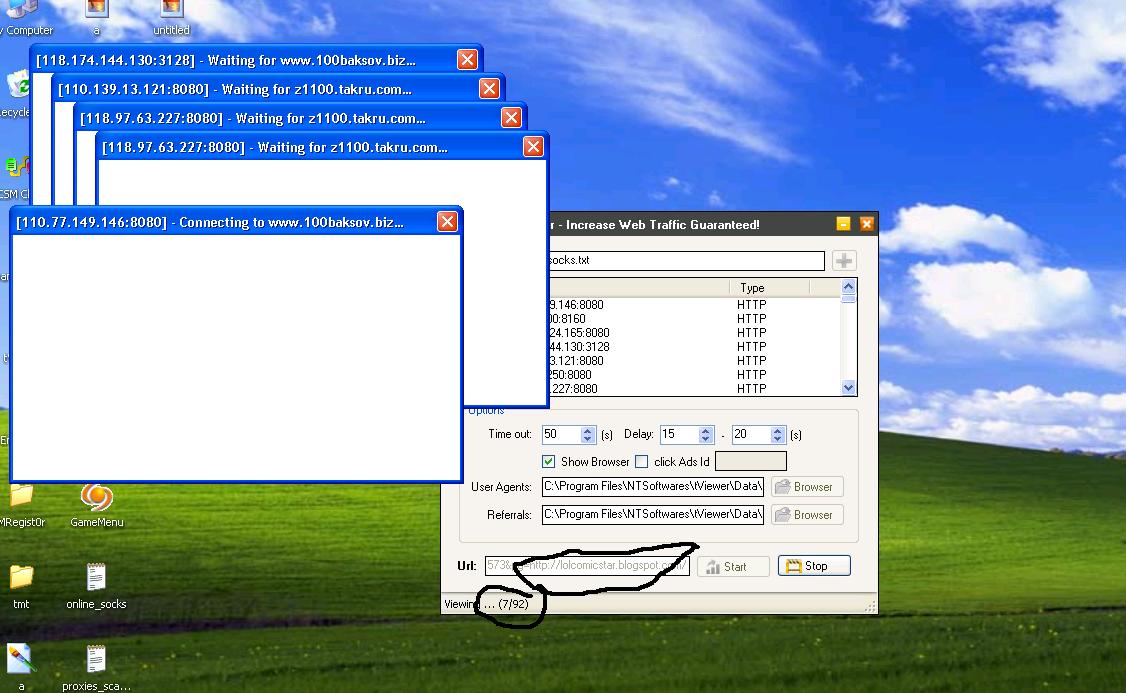Minimize the Increase Web Traffic window
Viewport: 1126px width, 693px height.
pos(843,224)
